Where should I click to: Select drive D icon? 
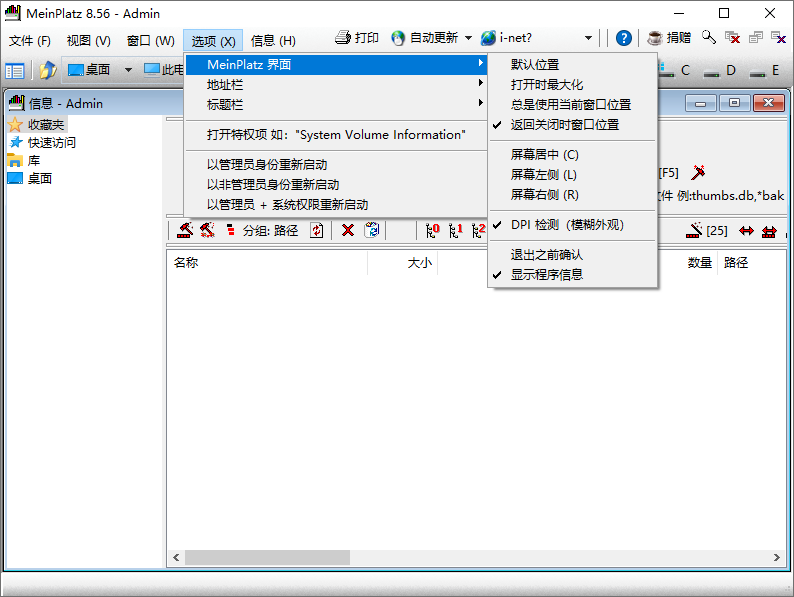click(711, 71)
